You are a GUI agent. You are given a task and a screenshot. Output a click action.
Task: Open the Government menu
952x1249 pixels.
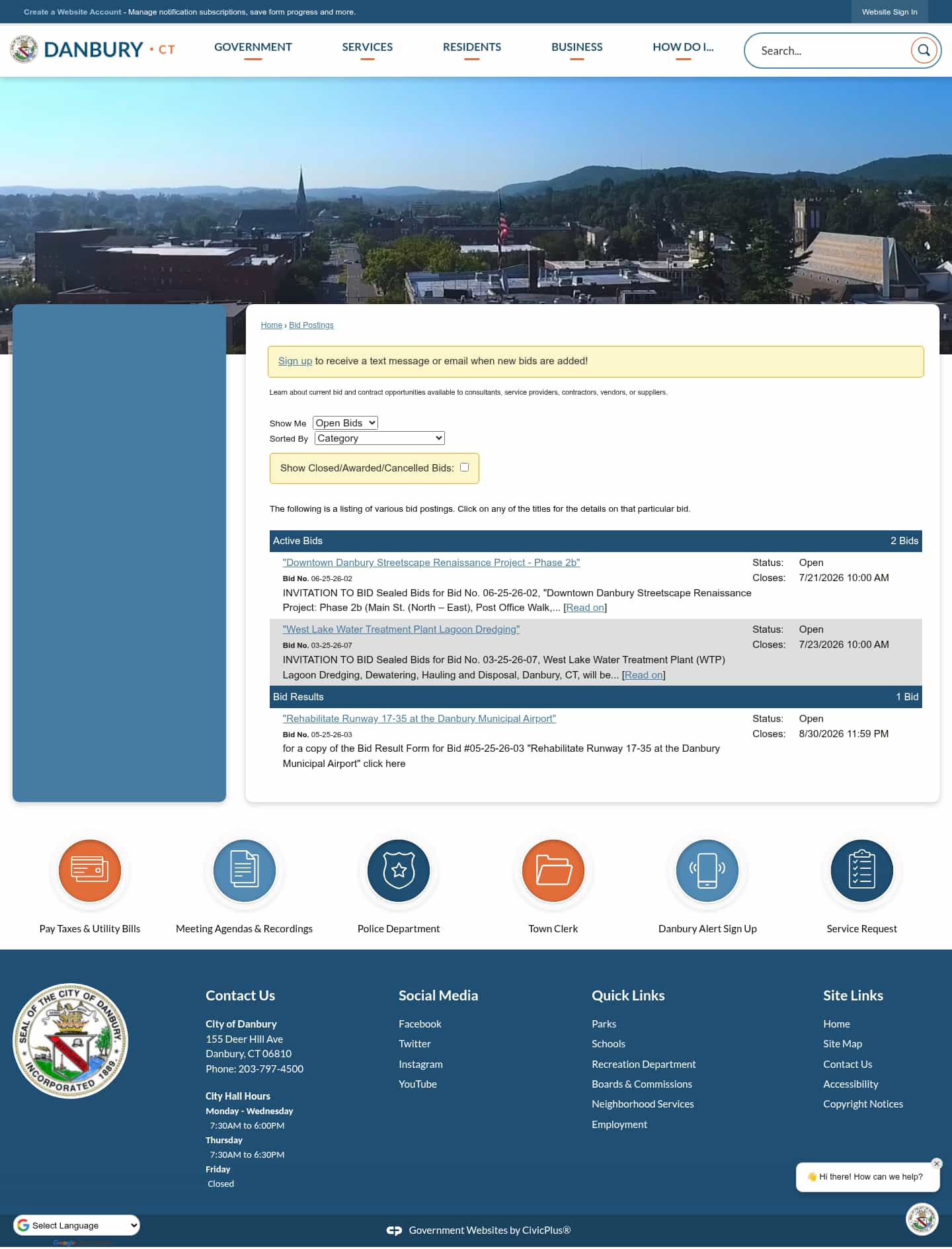(x=253, y=47)
